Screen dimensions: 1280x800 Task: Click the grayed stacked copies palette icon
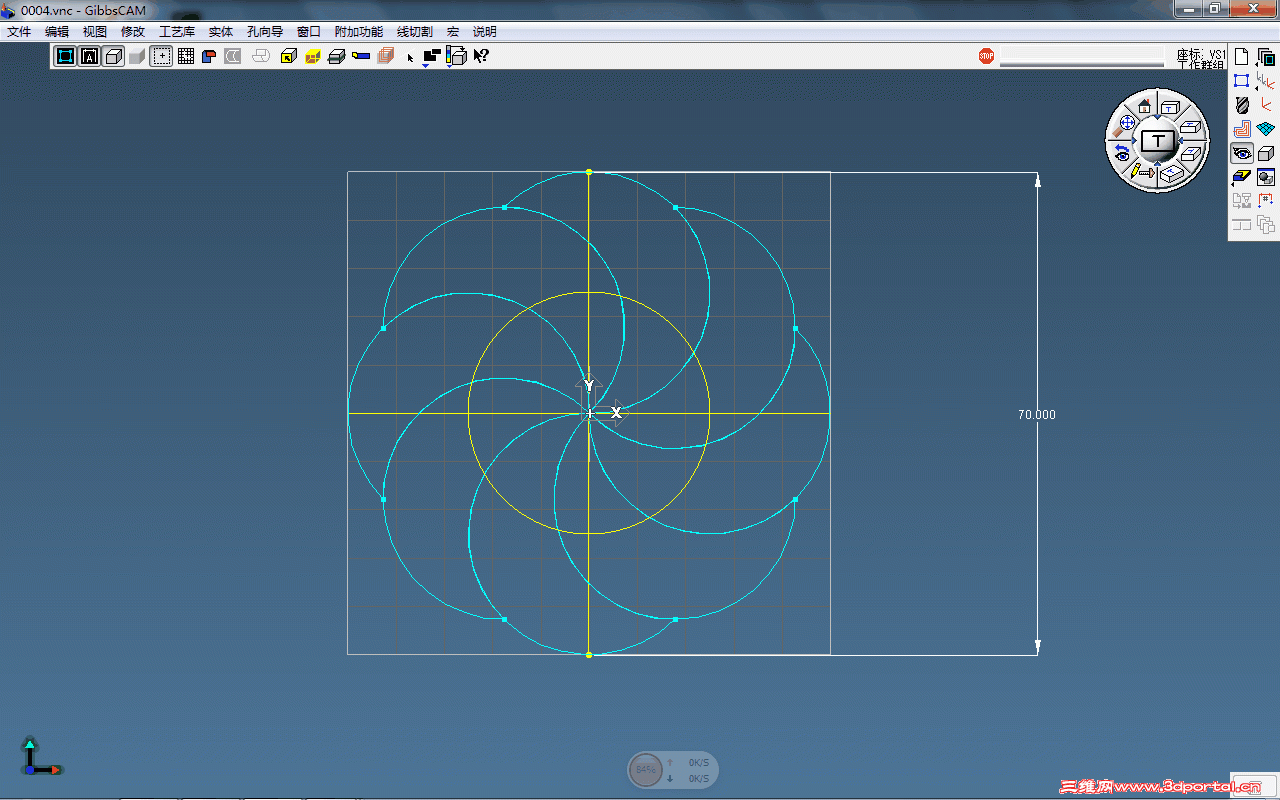tap(1266, 225)
